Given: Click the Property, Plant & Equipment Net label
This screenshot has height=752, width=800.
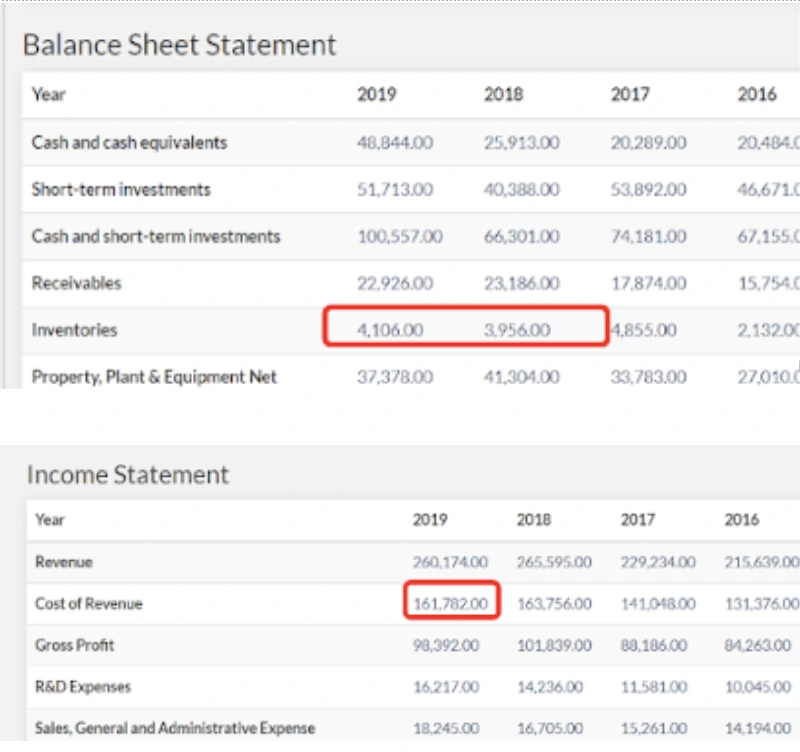Looking at the screenshot, I should coord(154,377).
